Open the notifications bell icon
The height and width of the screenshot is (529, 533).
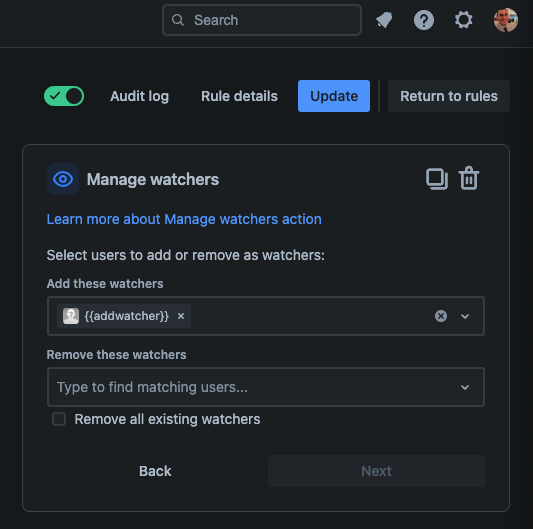tap(384, 20)
